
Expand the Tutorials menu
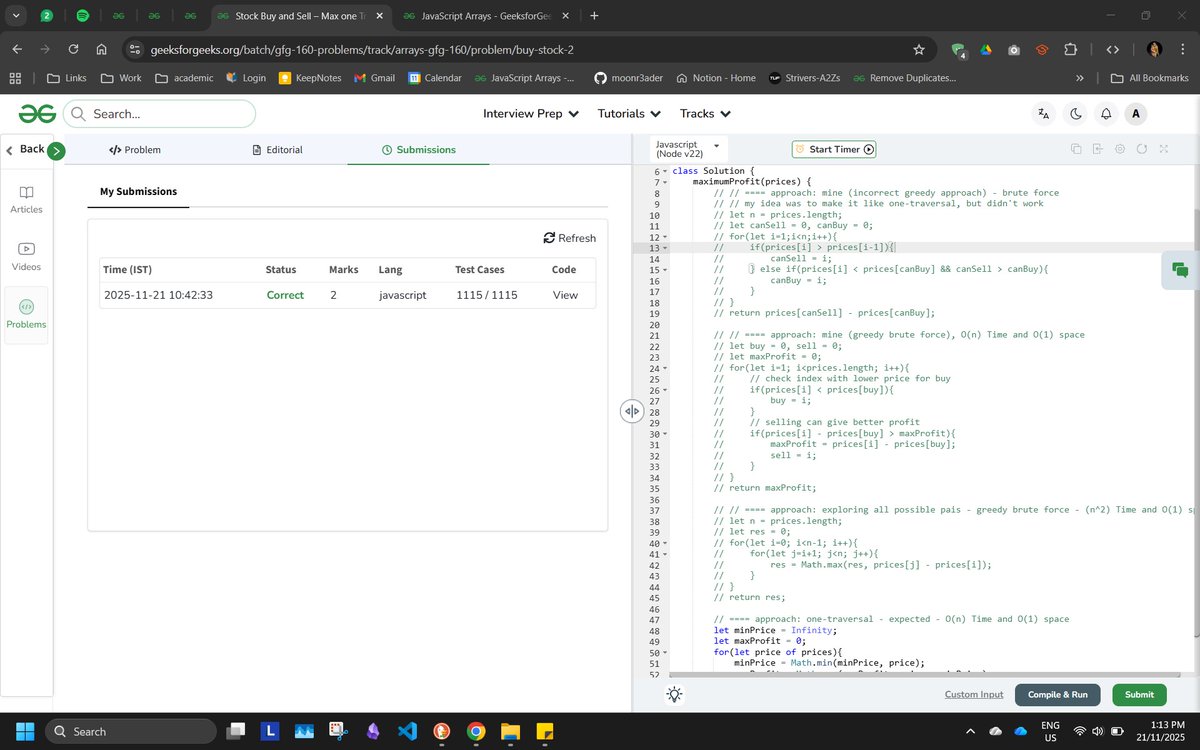(629, 114)
